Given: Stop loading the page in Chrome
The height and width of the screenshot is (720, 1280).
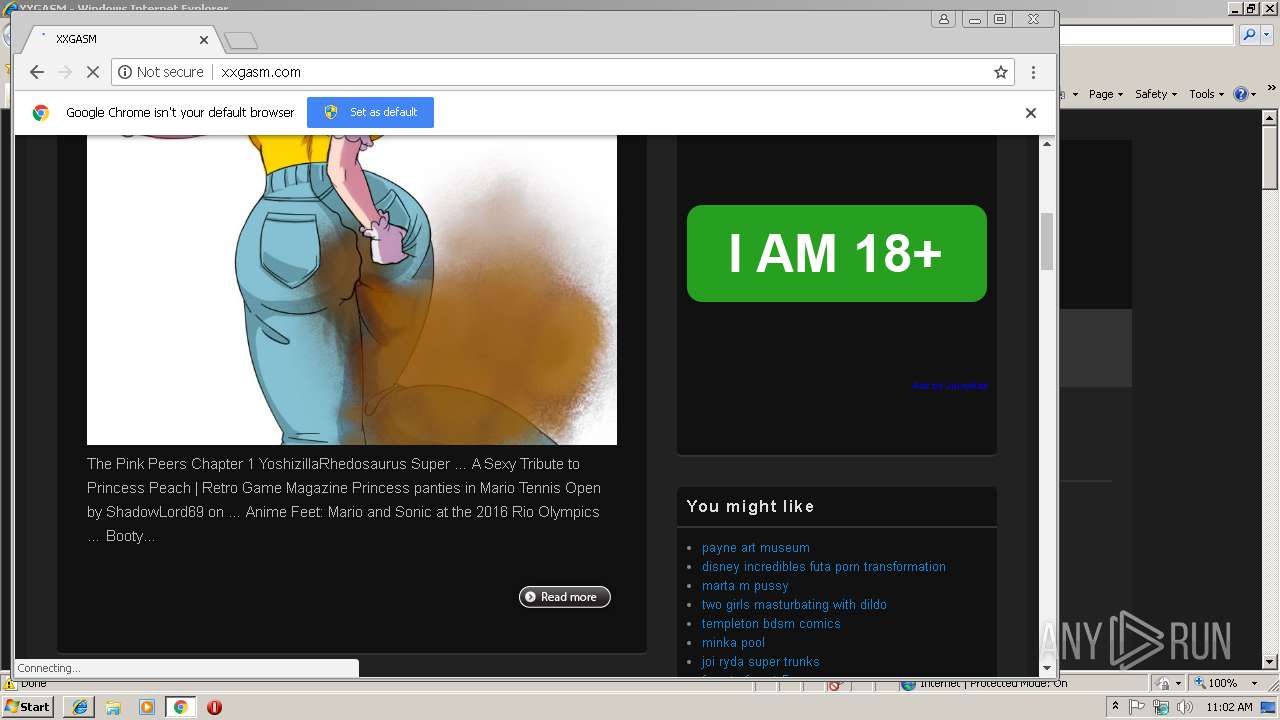Looking at the screenshot, I should [93, 72].
